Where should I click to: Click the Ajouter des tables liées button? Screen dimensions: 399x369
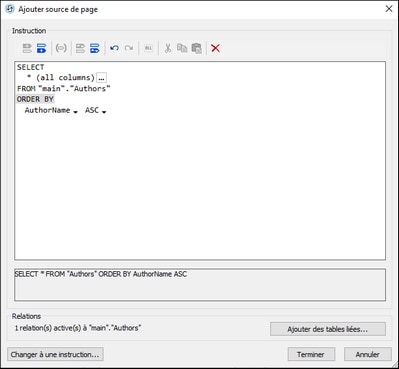[328, 329]
